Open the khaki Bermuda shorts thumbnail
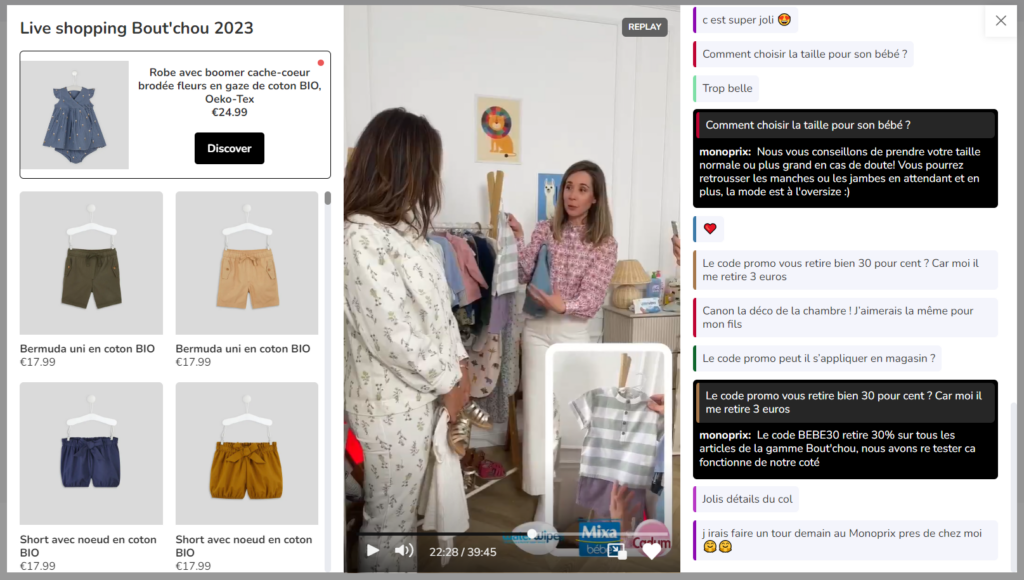1024x580 pixels. pyautogui.click(x=91, y=263)
